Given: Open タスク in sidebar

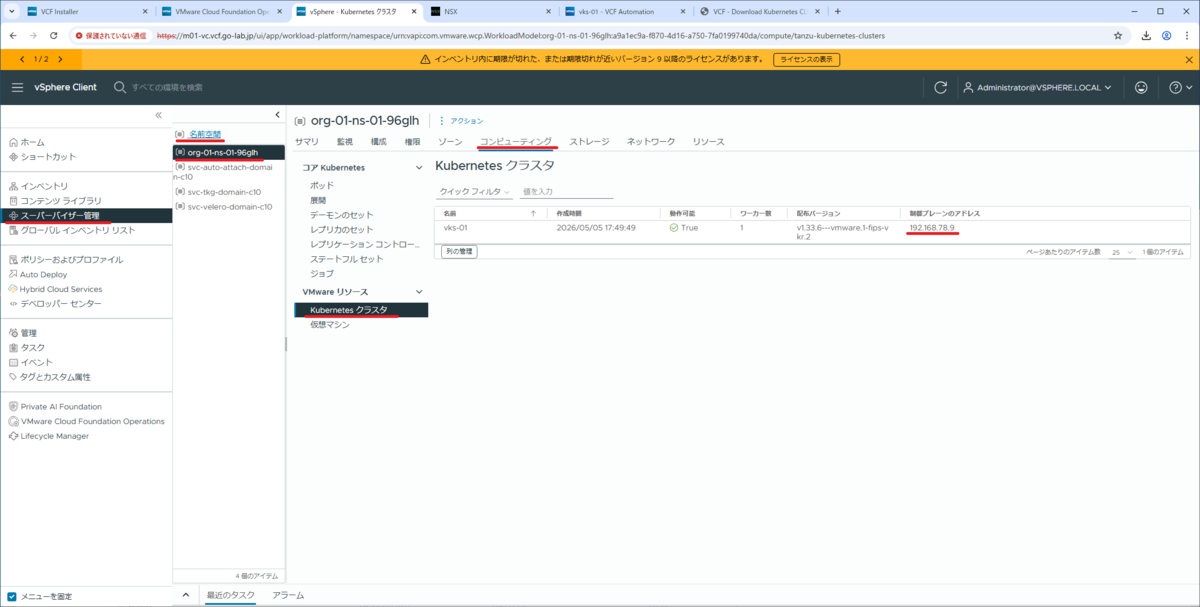Looking at the screenshot, I should (32, 347).
